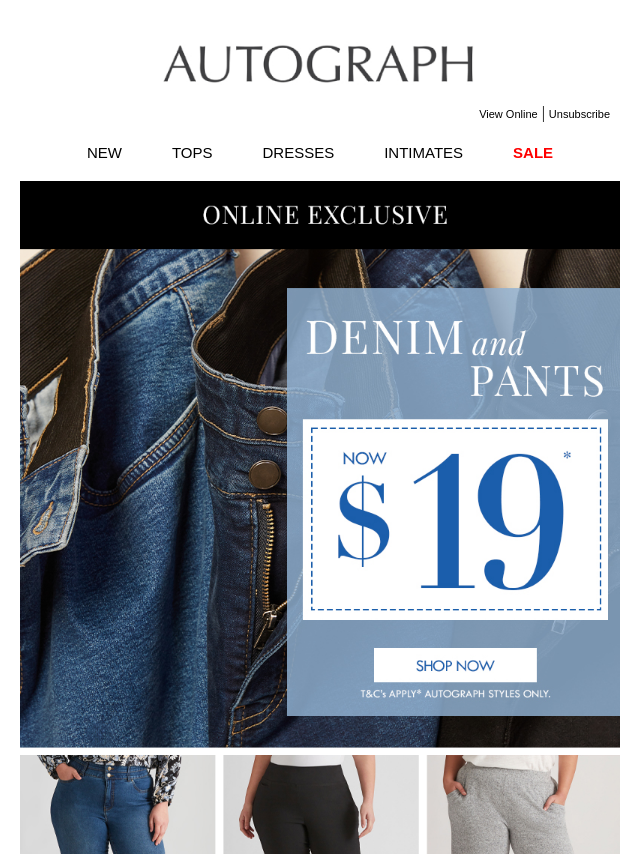Open the NEW menu item
Screen dimensions: 640x854
tap(105, 153)
